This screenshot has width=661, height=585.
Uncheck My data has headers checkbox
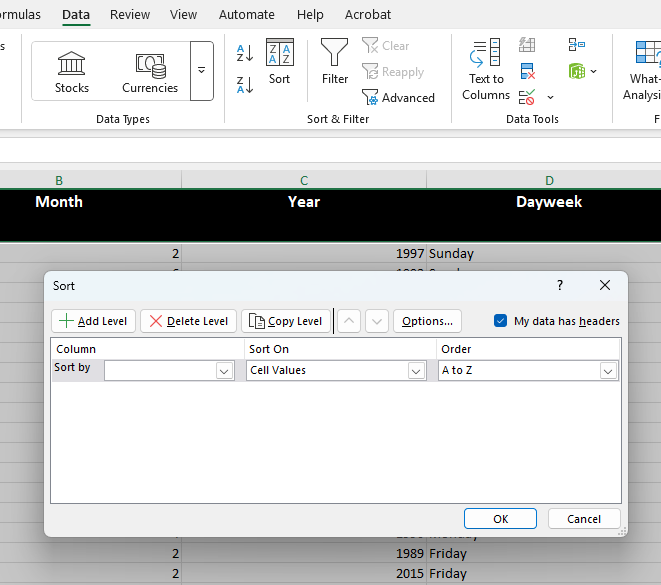point(501,321)
